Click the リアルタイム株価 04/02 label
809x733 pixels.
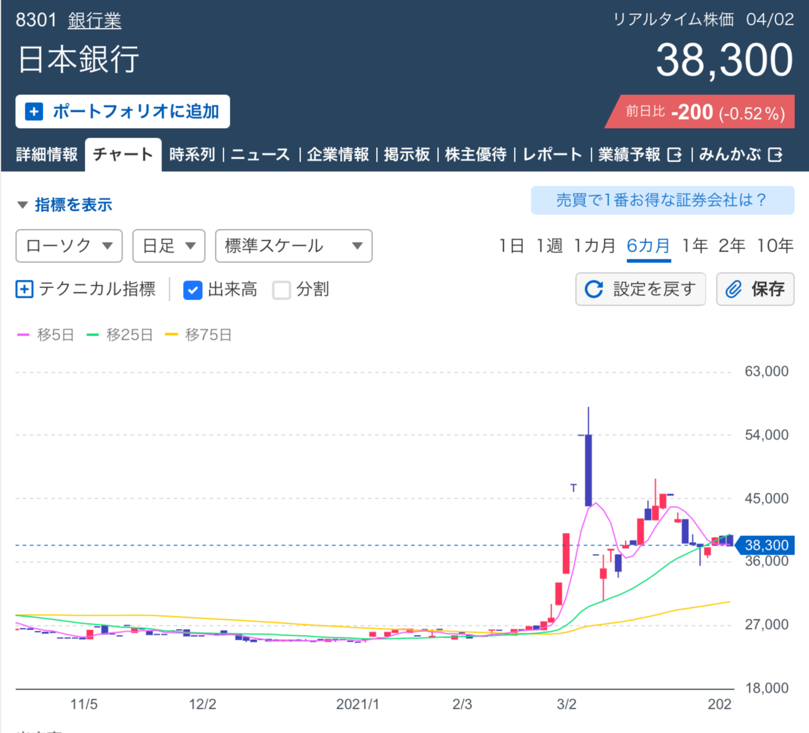click(x=704, y=20)
